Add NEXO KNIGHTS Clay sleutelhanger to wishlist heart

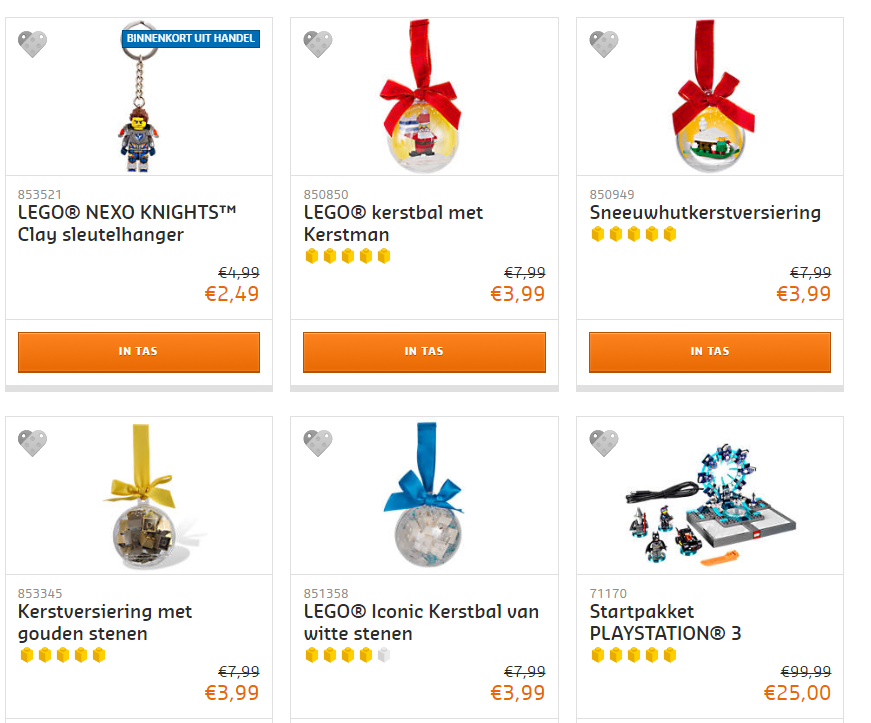pos(32,44)
